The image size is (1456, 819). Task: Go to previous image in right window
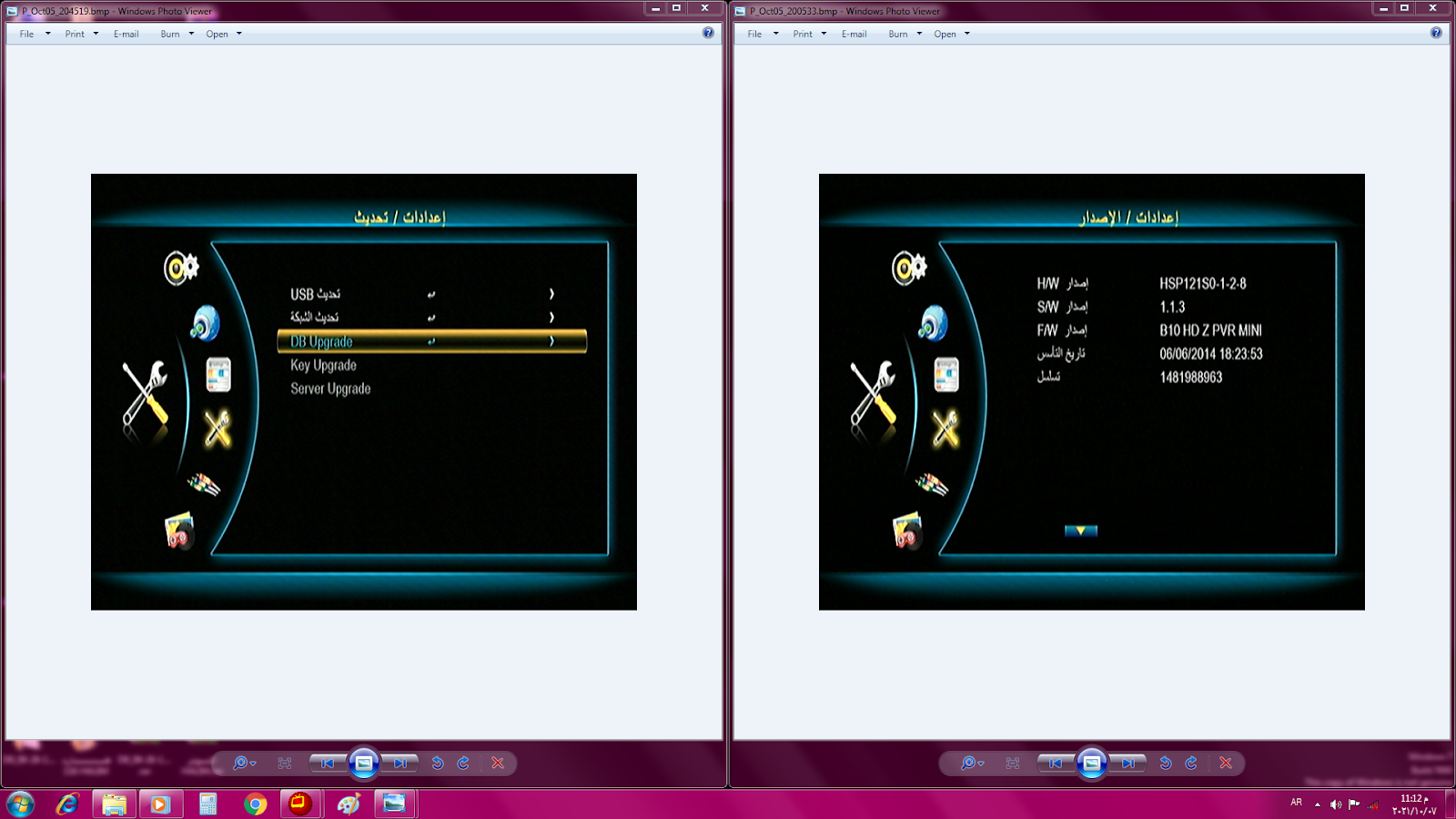(1056, 763)
